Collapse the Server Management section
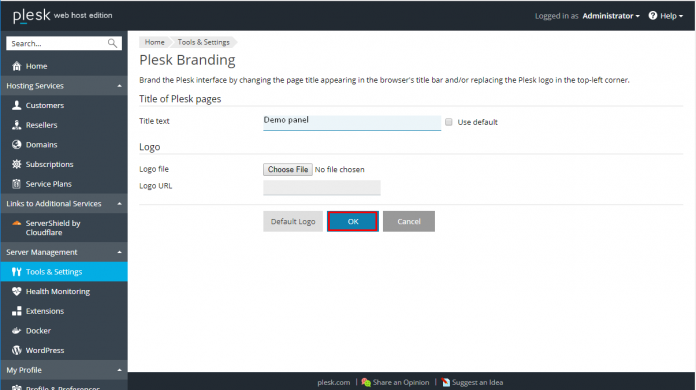The height and width of the screenshot is (390, 696). pos(119,252)
